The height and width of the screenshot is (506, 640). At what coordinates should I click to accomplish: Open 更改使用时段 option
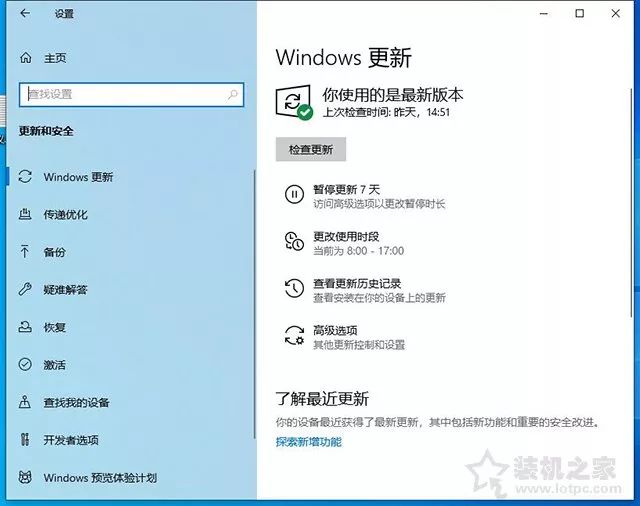(346, 236)
